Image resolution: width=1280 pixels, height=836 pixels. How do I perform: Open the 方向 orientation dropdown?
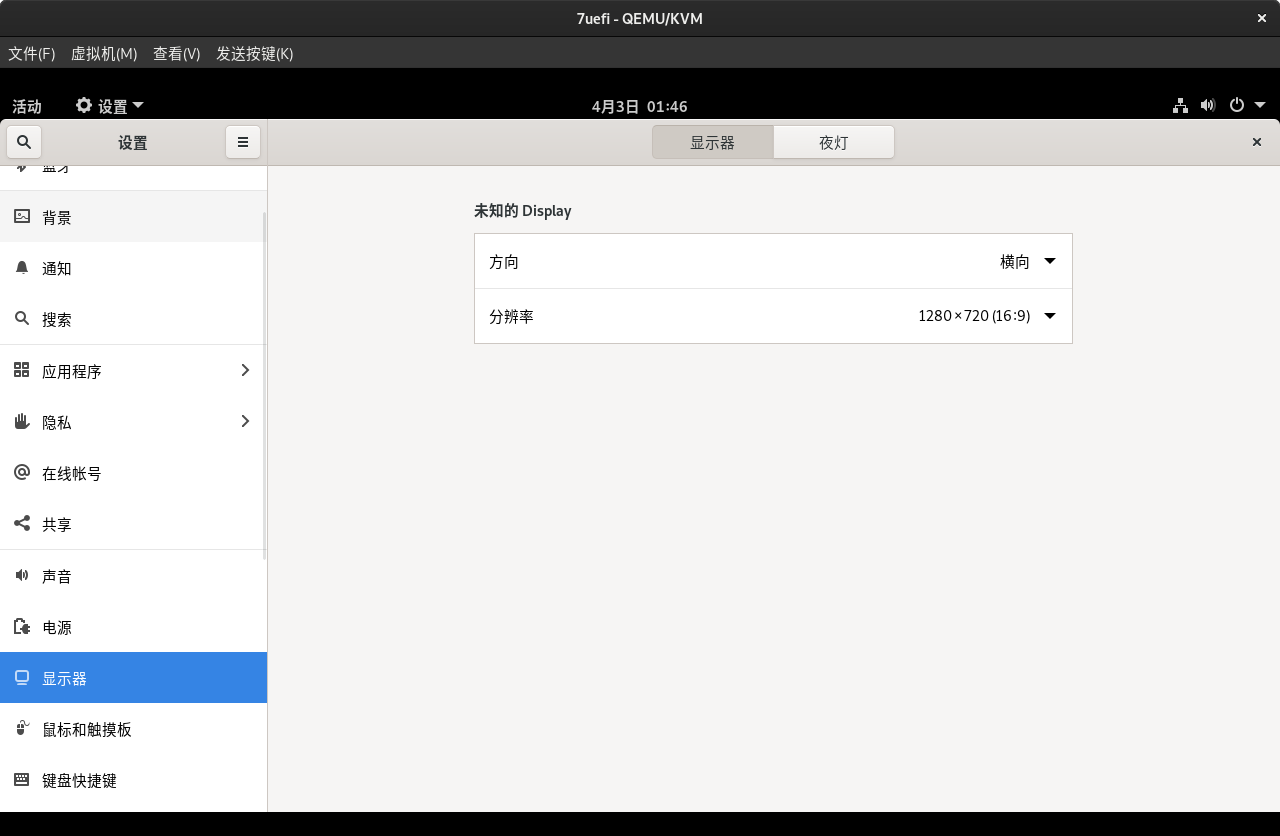pos(773,261)
